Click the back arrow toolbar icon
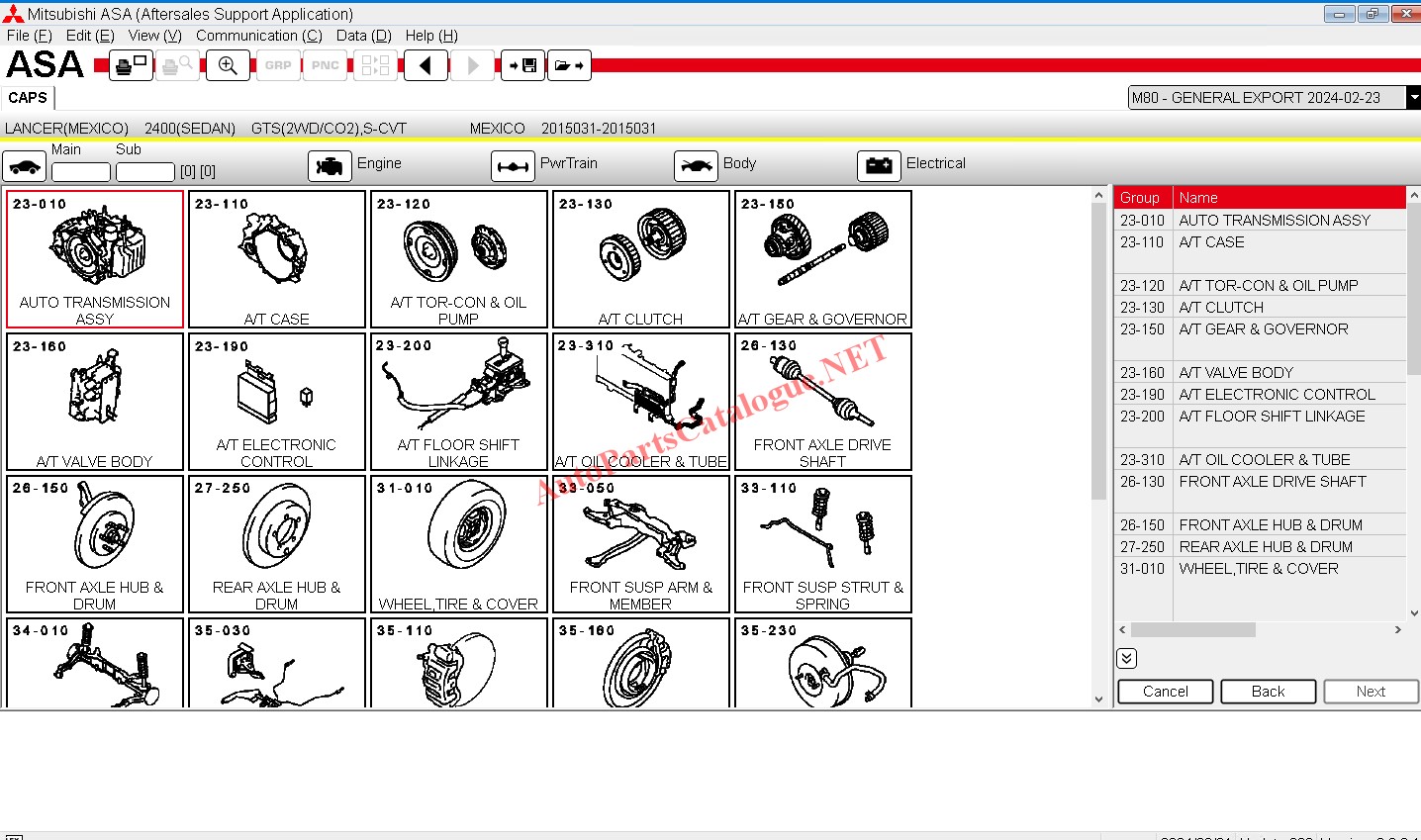 426,65
